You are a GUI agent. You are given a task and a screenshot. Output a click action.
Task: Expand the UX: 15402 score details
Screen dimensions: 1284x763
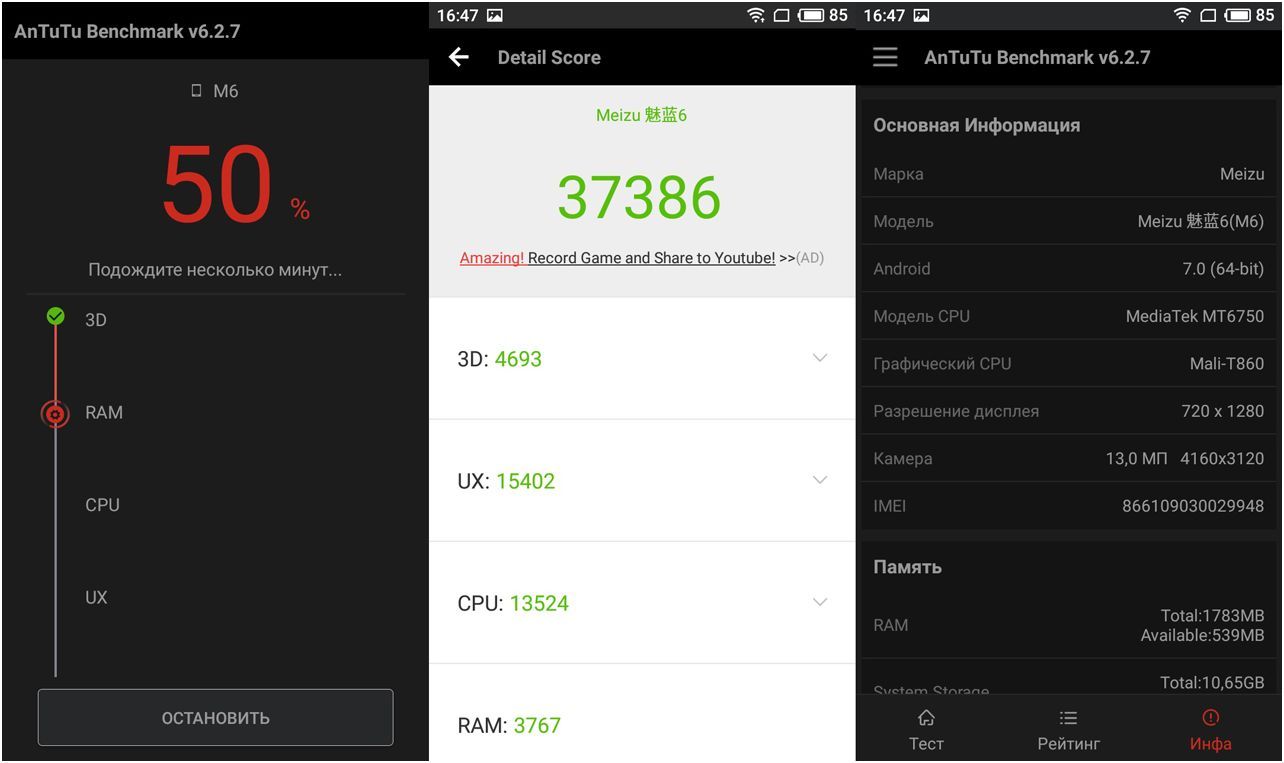click(x=820, y=480)
